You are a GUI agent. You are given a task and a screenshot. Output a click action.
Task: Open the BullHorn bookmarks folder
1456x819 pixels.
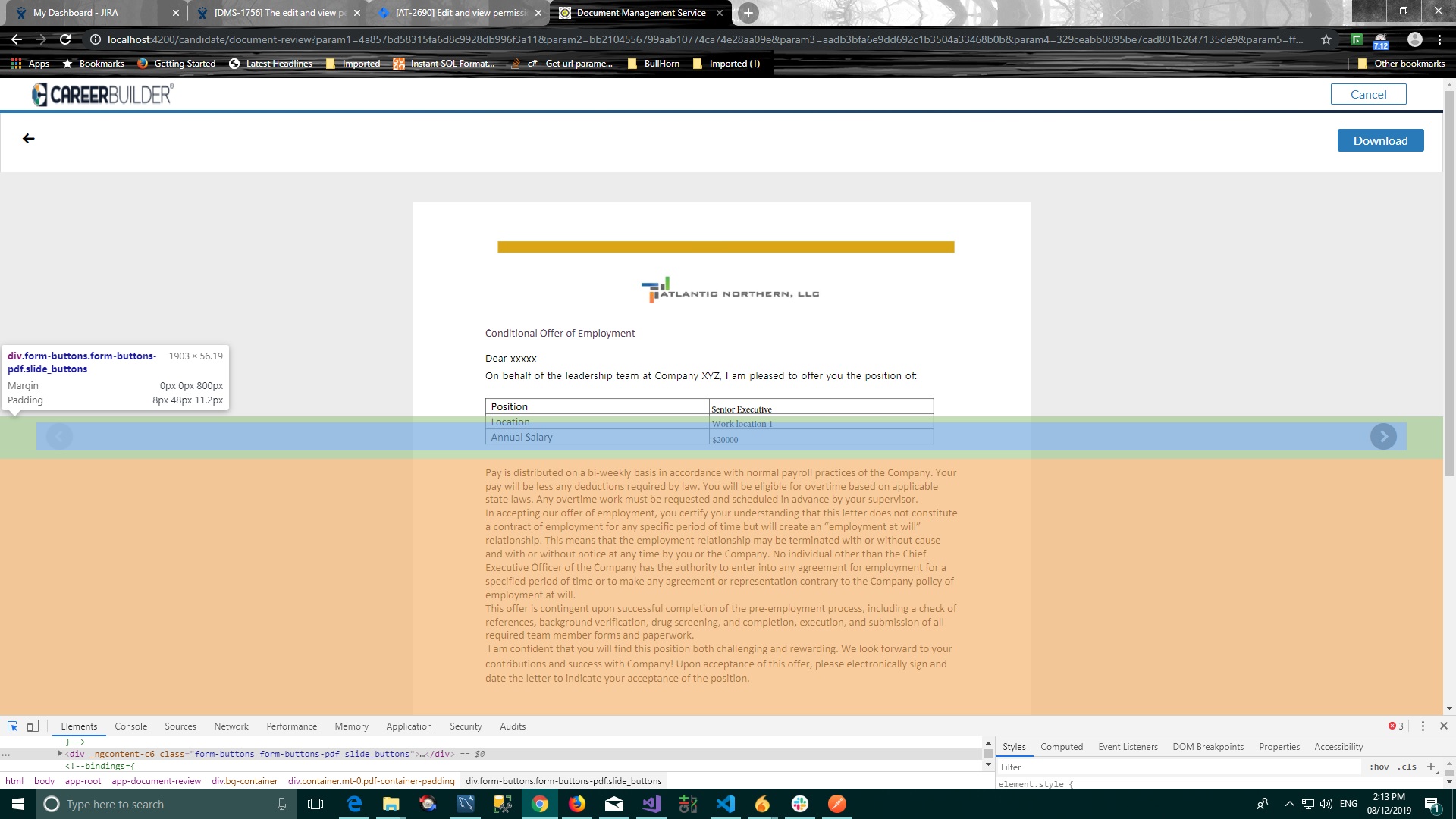point(653,64)
